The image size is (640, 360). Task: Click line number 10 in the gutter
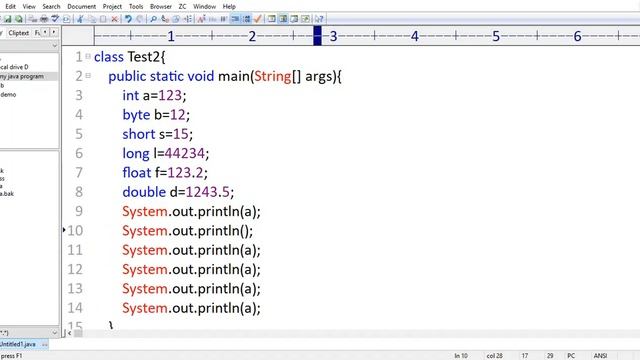tap(75, 231)
